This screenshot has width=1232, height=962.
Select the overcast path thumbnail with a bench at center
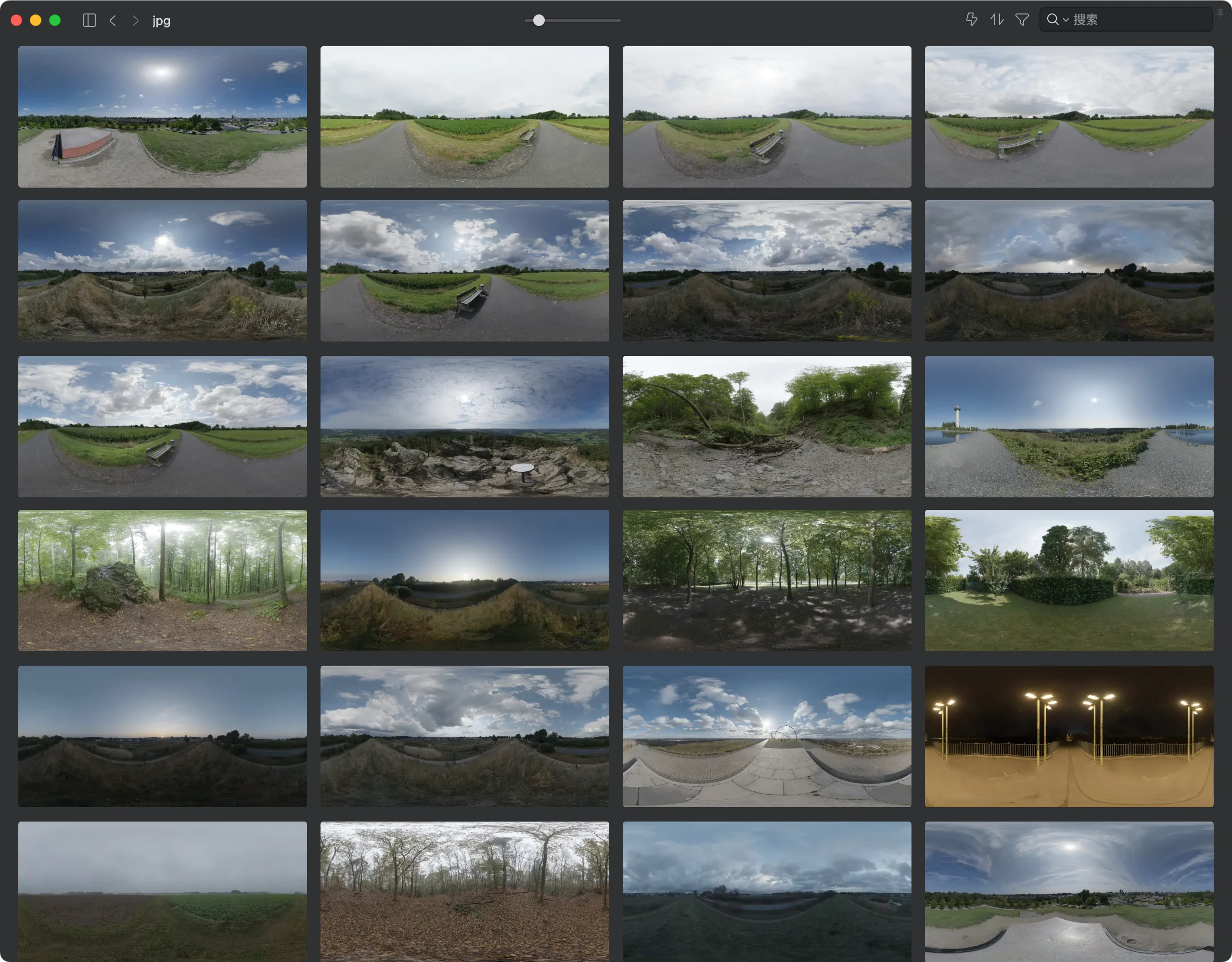tap(767, 117)
